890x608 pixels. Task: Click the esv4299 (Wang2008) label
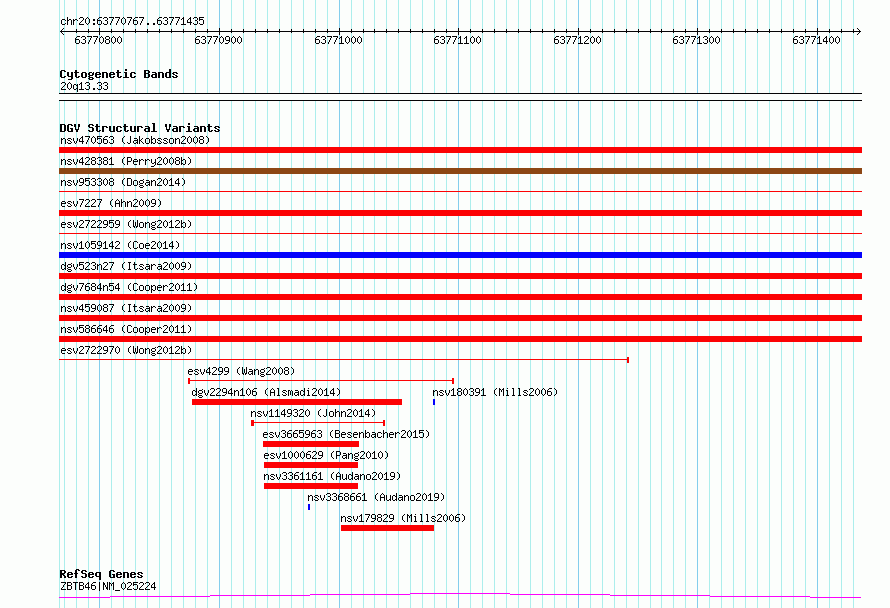click(241, 371)
